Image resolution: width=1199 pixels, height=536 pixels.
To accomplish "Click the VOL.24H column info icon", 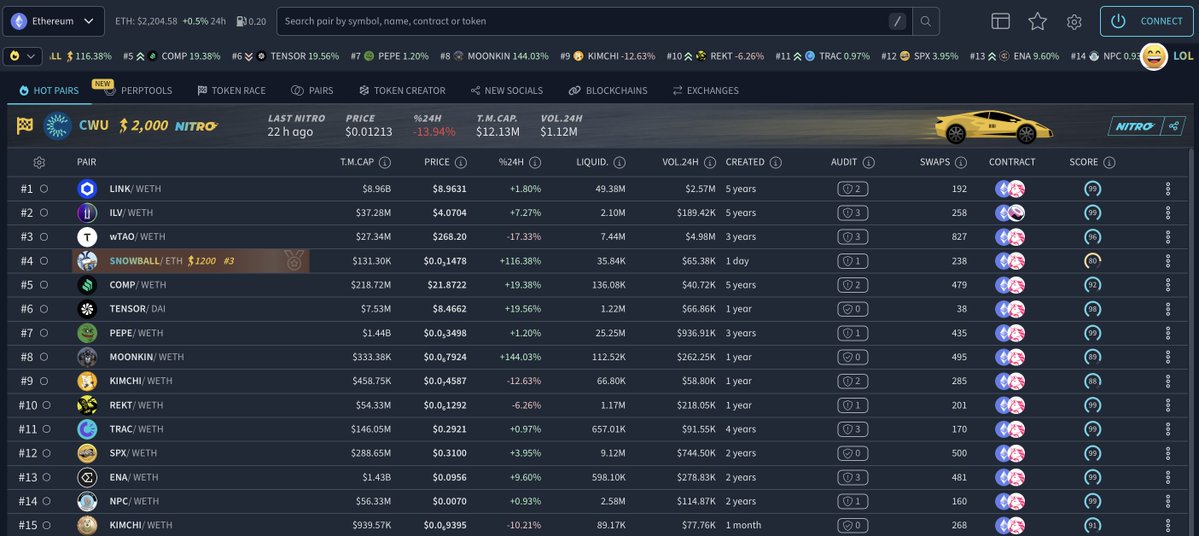I will [710, 162].
